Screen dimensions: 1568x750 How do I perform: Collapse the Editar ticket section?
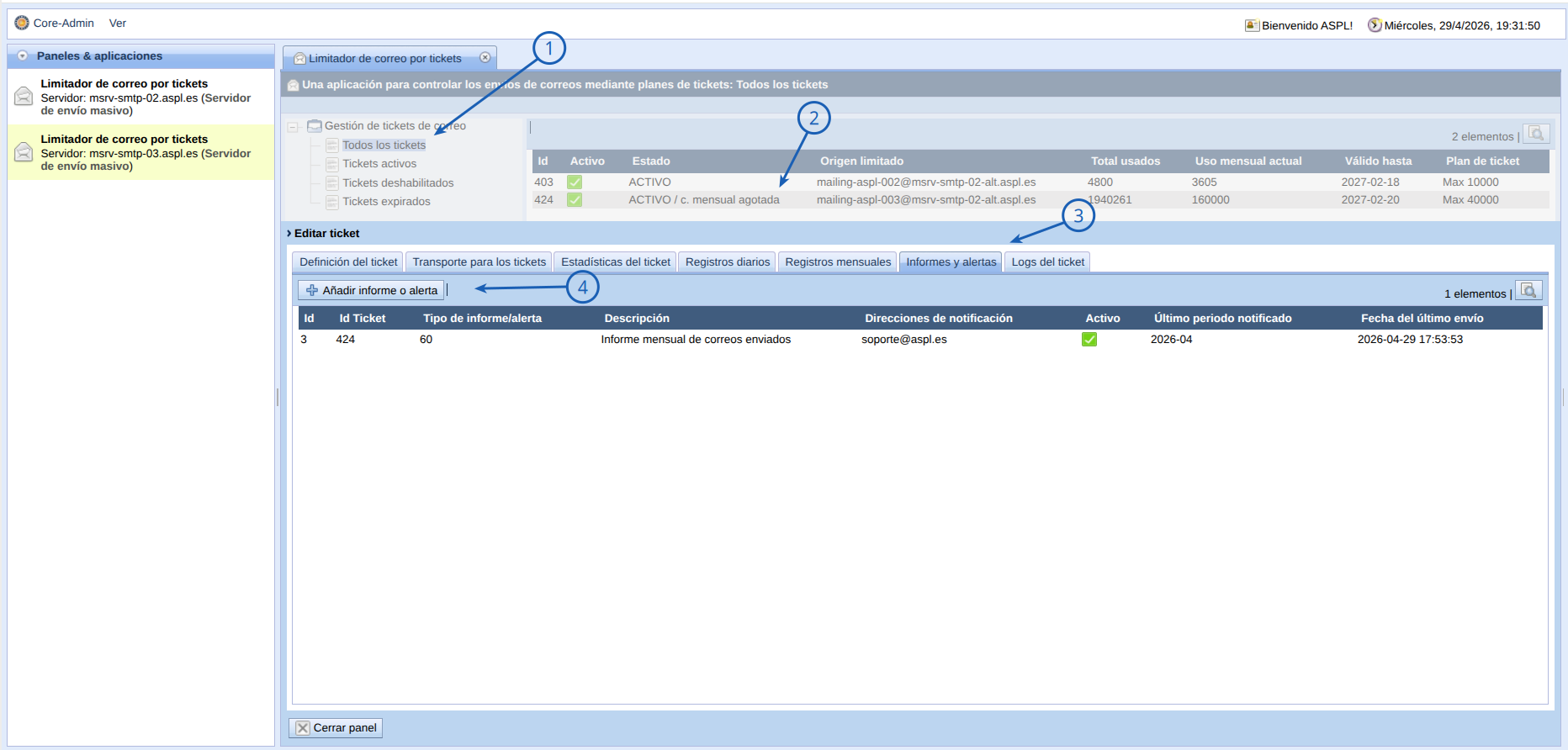[x=289, y=234]
